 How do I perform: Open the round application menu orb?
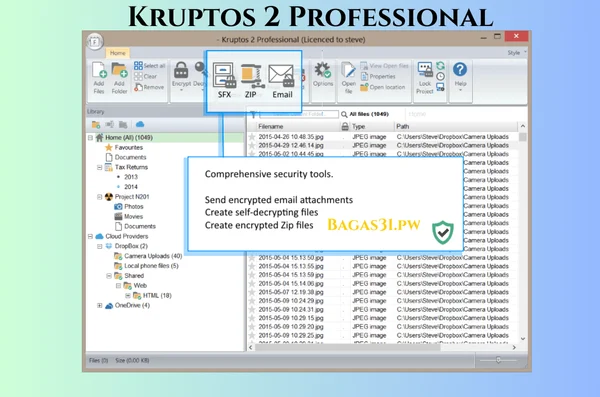[95, 41]
